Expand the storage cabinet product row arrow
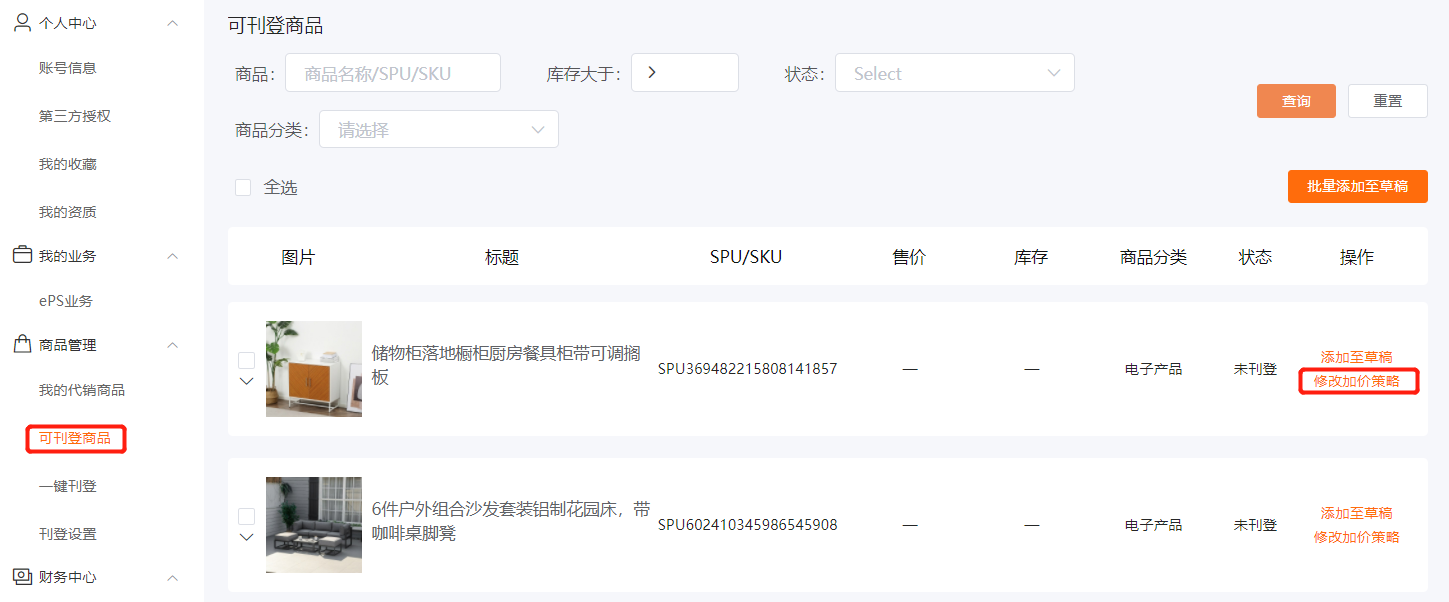 tap(246, 381)
